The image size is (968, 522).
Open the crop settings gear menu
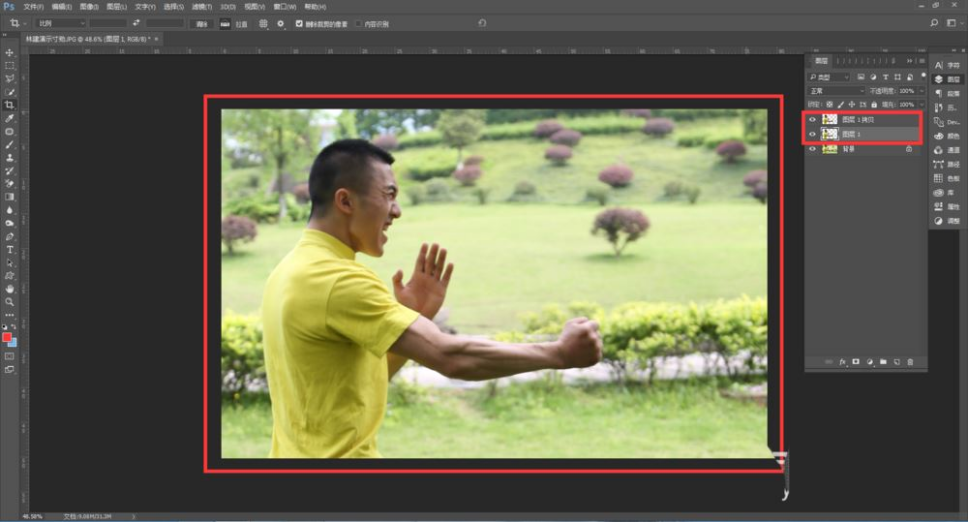[280, 23]
